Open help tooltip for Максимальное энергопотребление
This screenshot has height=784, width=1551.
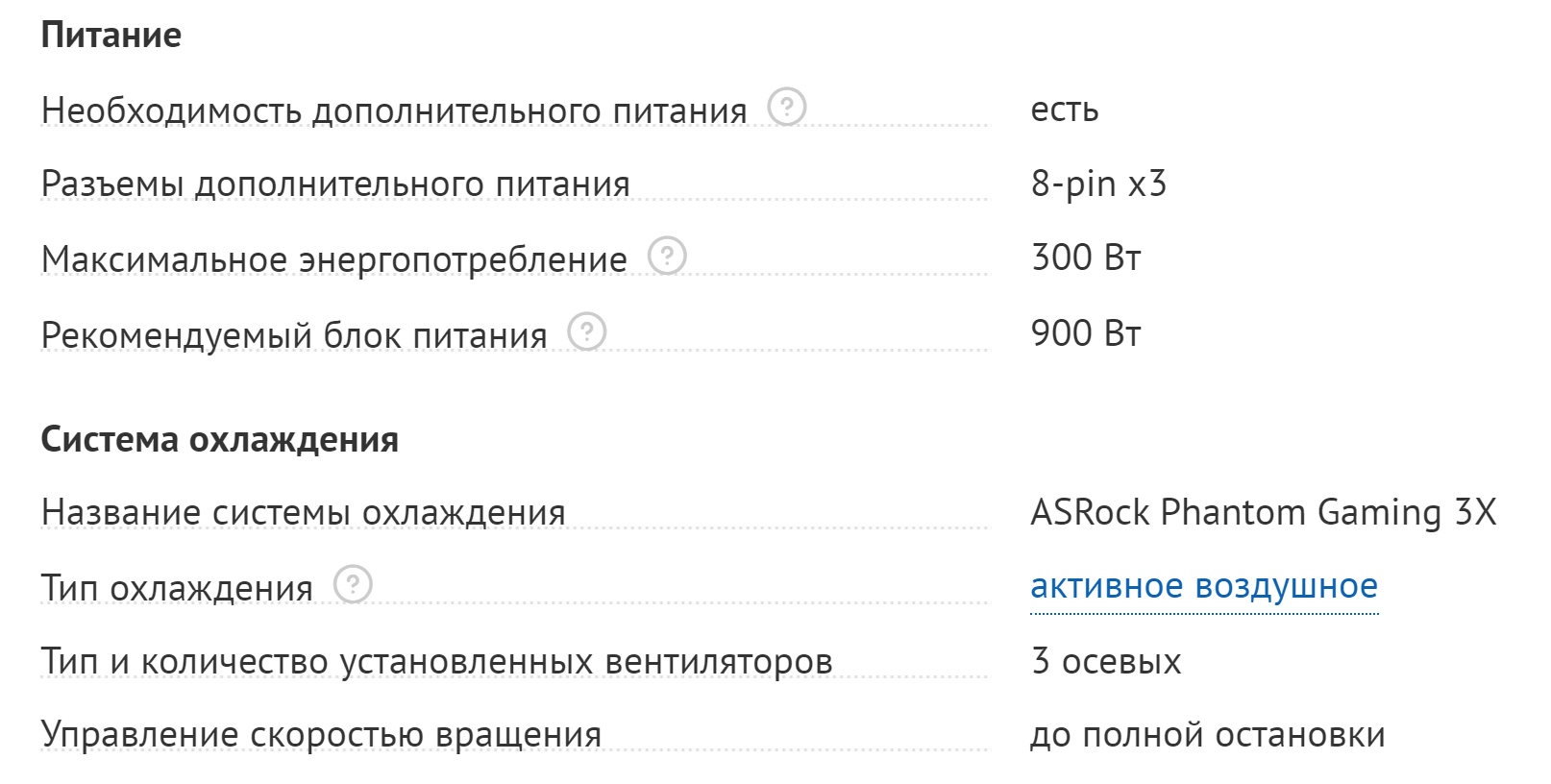667,256
